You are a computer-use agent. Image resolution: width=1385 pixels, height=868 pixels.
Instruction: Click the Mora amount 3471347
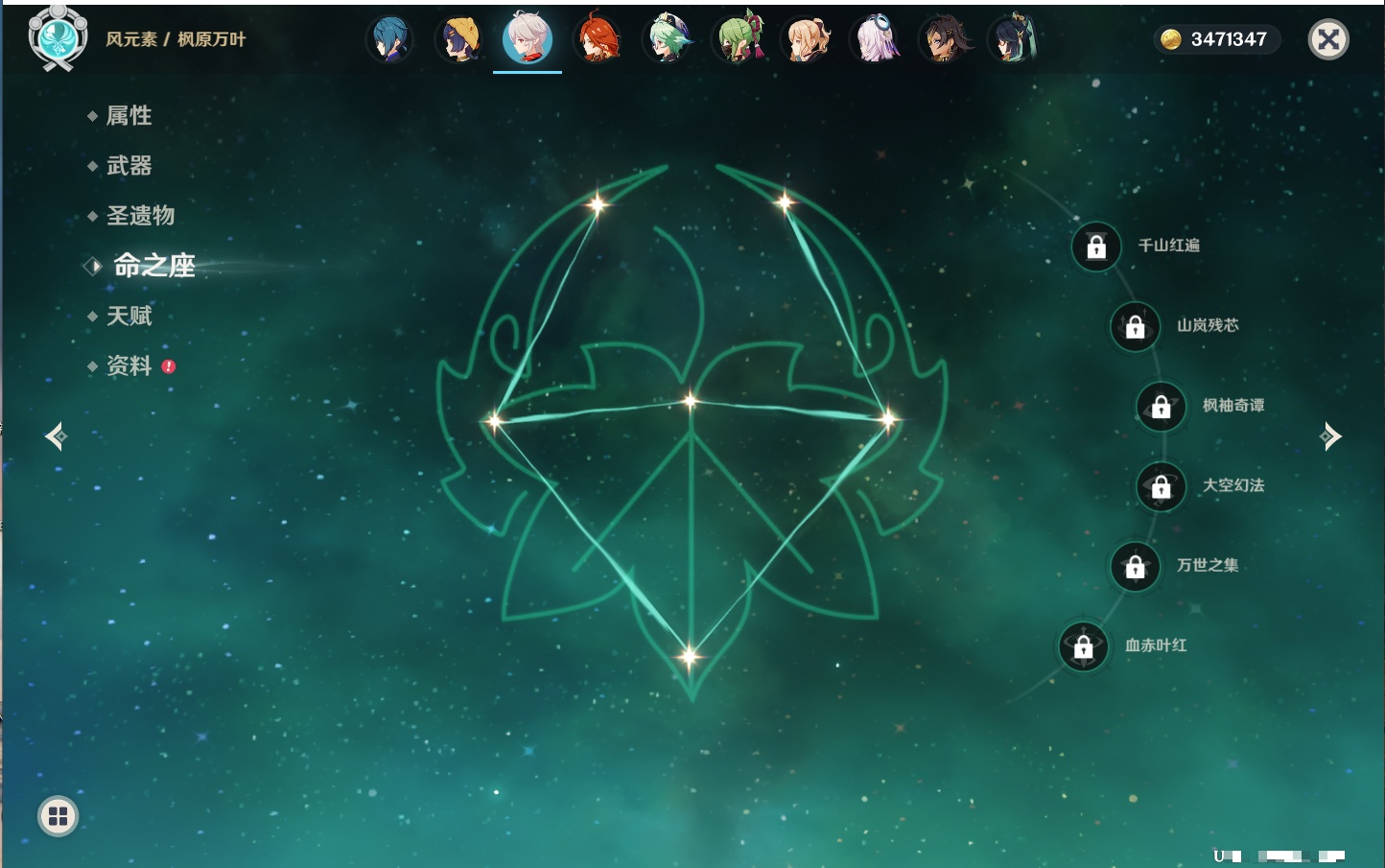click(1229, 39)
